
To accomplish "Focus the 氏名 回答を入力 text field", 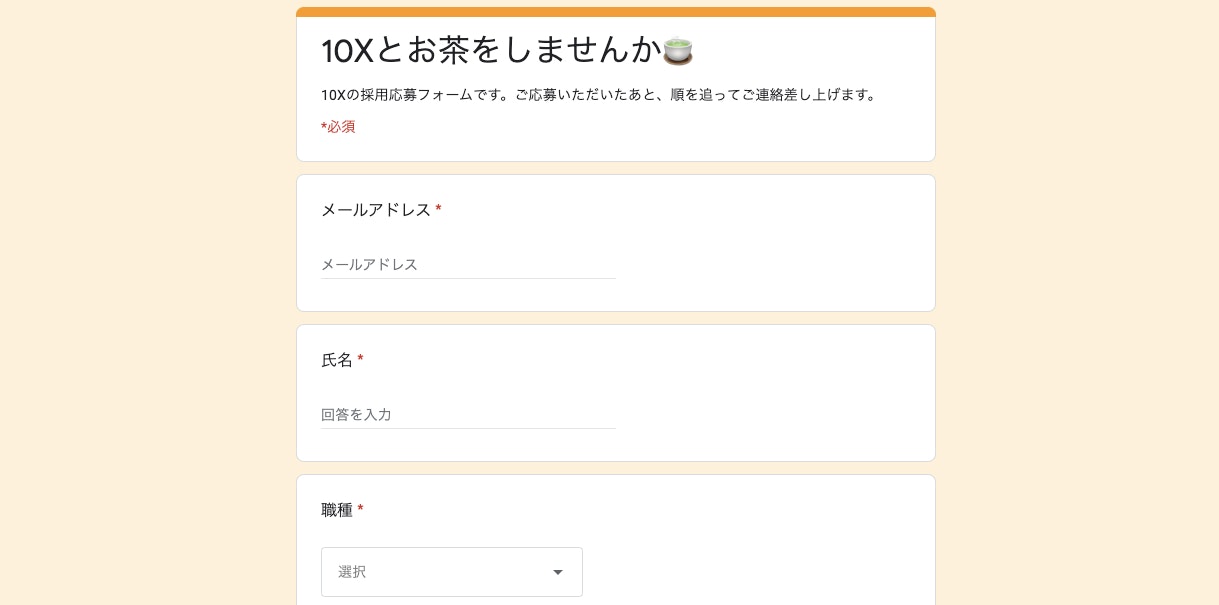I will (468, 415).
